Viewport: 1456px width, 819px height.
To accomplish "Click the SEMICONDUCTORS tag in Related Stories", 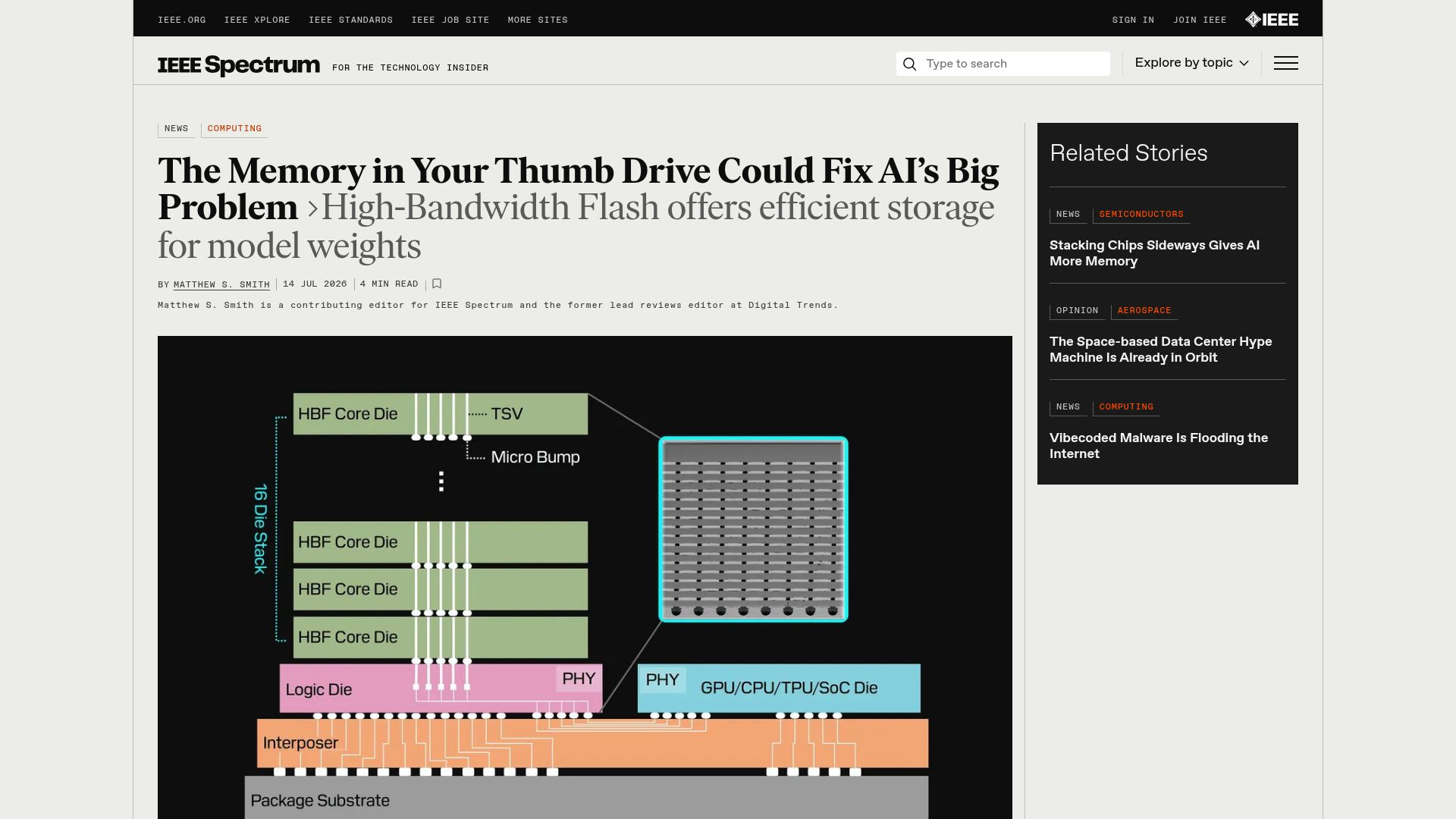I will coord(1141,215).
